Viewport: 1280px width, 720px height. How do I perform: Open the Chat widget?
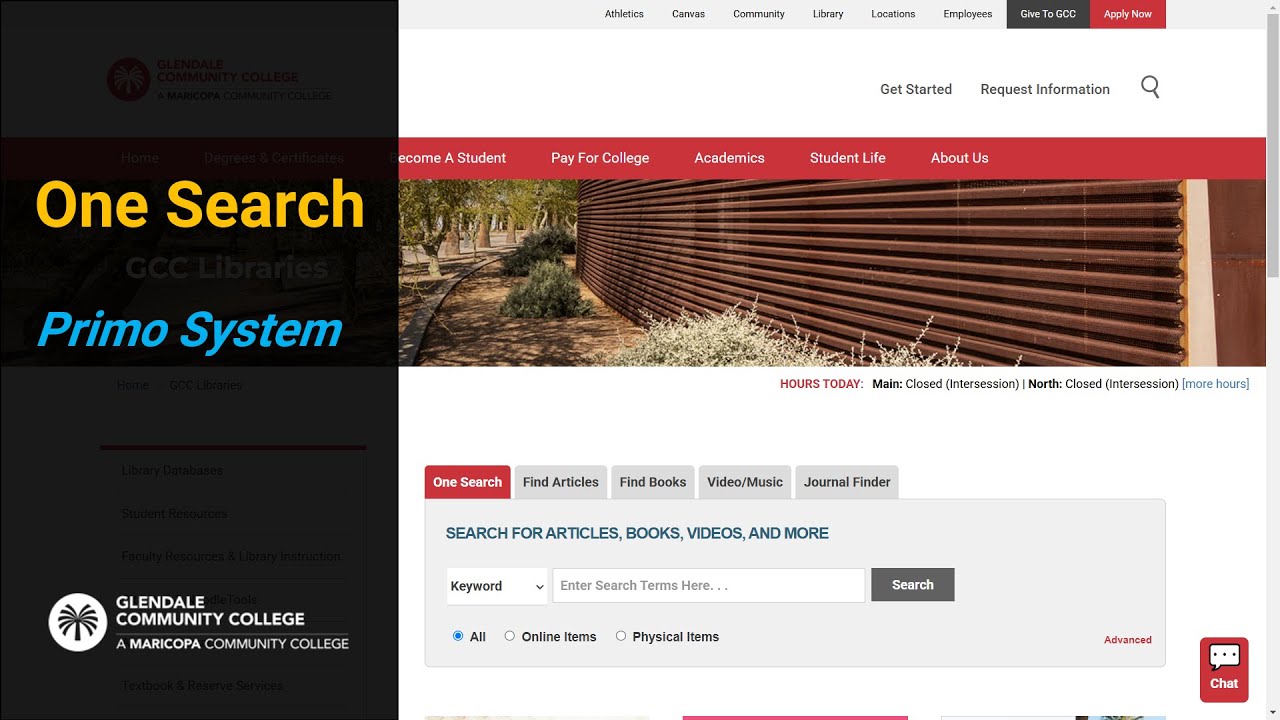(1224, 669)
